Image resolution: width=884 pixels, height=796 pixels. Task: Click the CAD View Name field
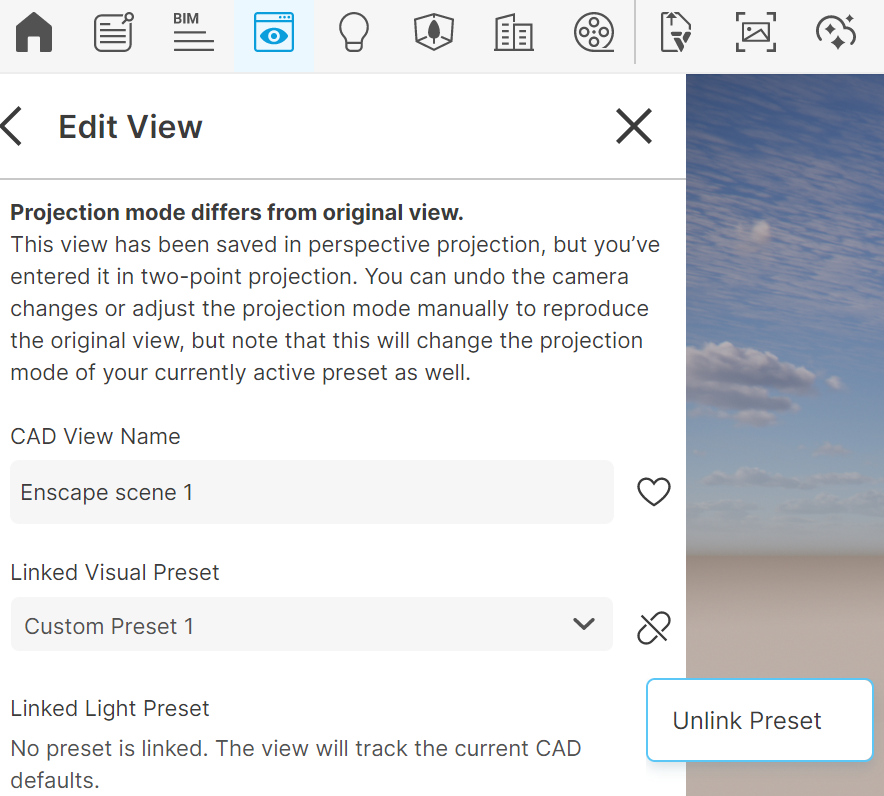(312, 492)
